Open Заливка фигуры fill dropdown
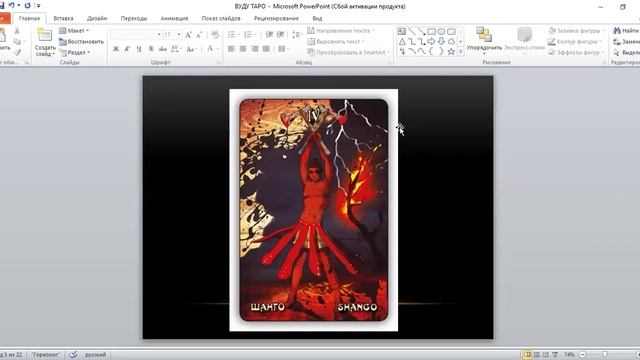640x360 pixels. coord(576,31)
